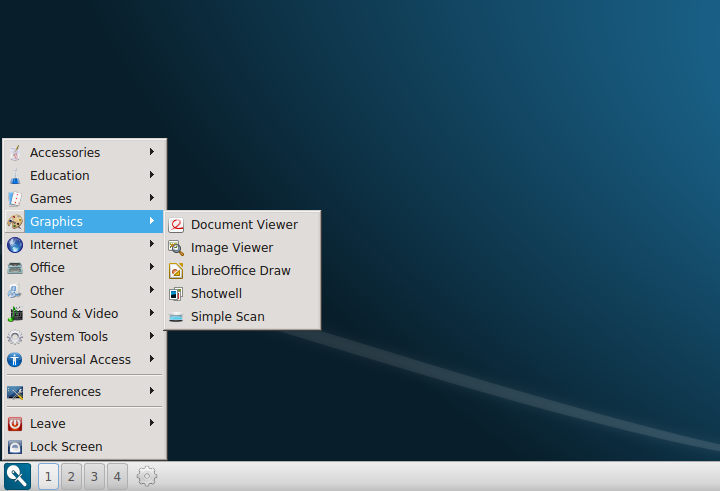Open the Universal Access menu entry

[84, 360]
